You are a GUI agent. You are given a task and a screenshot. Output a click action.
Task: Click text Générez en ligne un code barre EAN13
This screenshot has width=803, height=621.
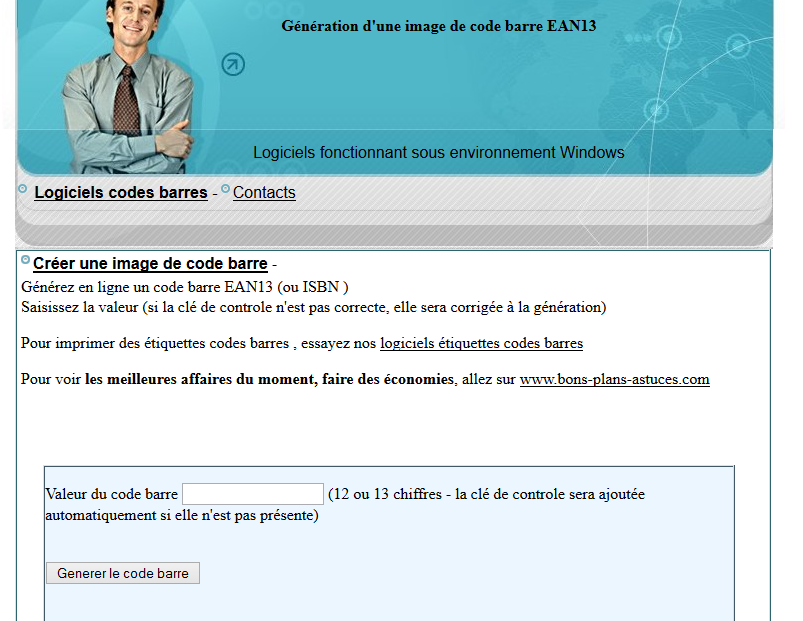147,287
